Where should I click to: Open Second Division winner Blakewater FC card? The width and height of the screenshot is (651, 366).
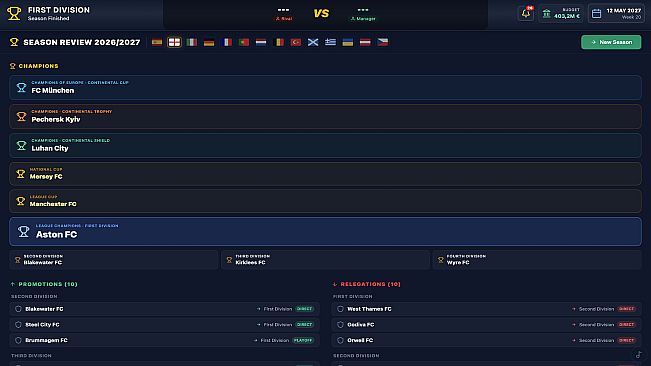tap(114, 260)
